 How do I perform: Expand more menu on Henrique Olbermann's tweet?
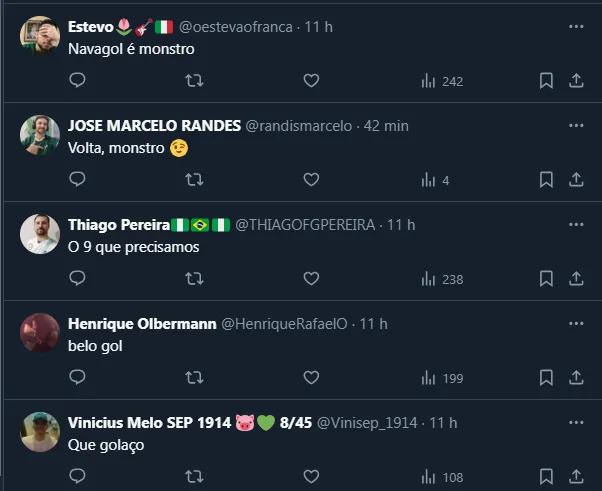coord(576,323)
